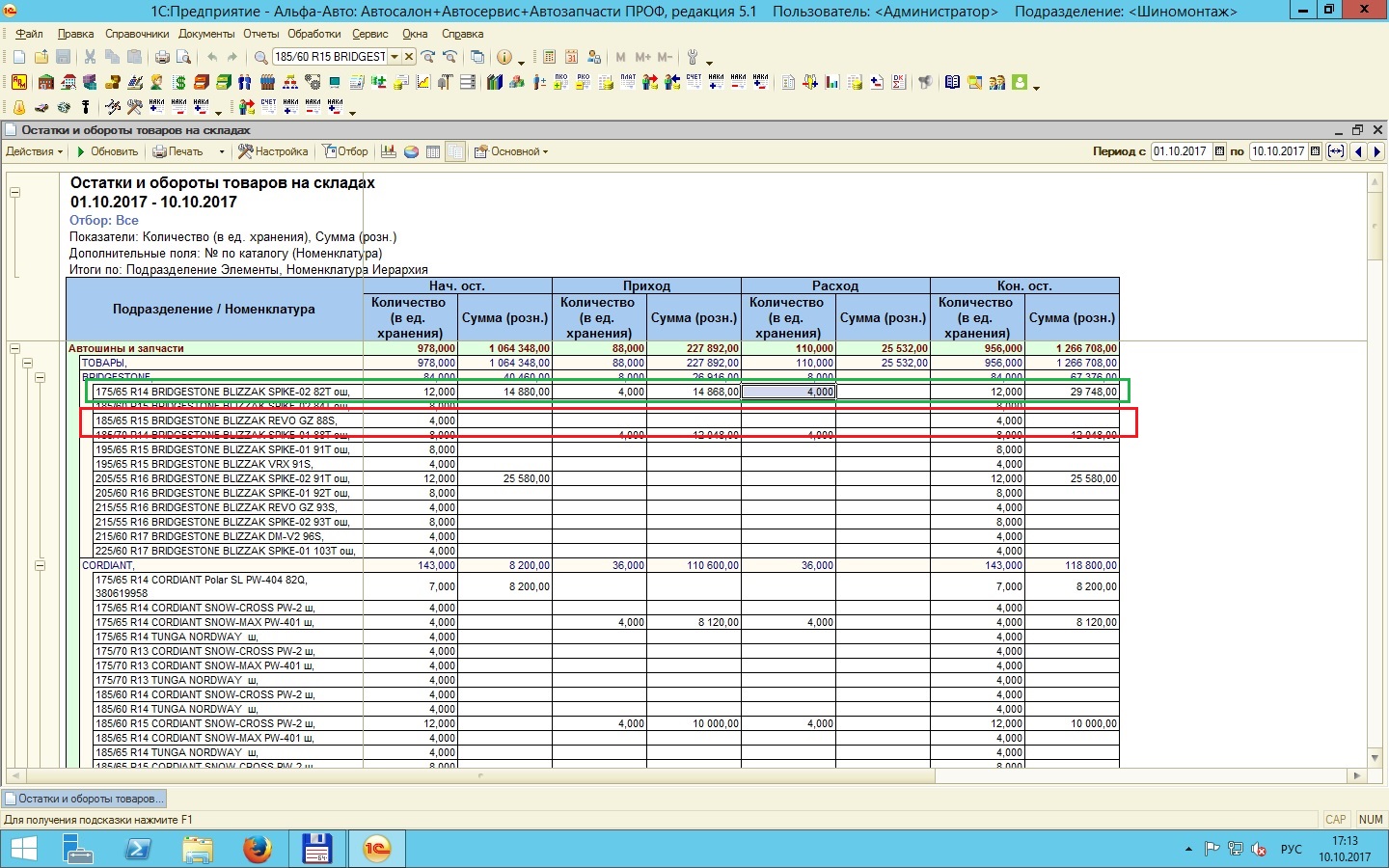Click the cut scissors icon
Image resolution: width=1389 pixels, height=868 pixels.
pos(90,57)
